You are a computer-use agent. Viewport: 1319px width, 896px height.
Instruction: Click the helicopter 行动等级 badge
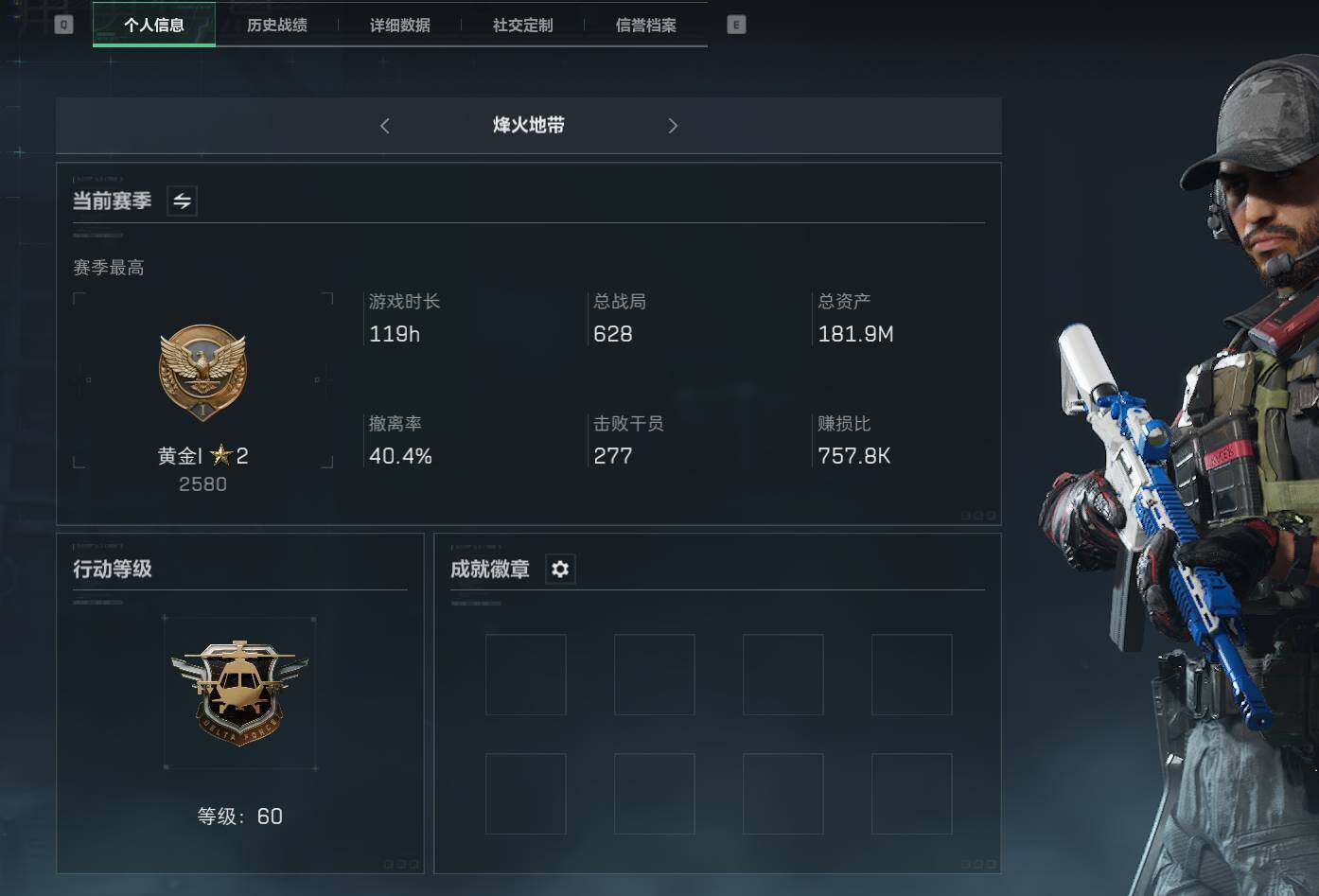point(239,693)
